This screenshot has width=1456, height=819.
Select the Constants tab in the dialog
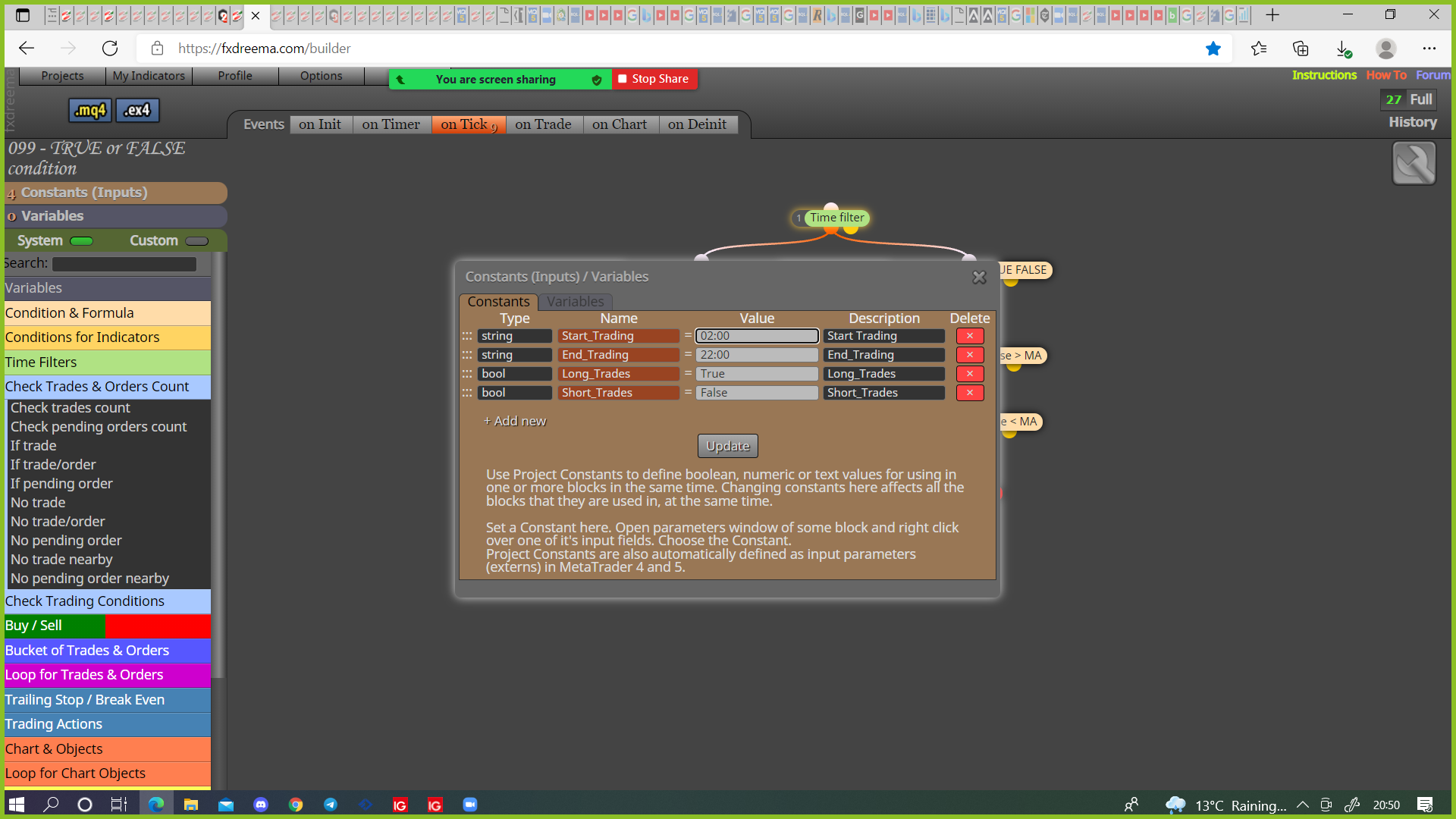coord(498,302)
